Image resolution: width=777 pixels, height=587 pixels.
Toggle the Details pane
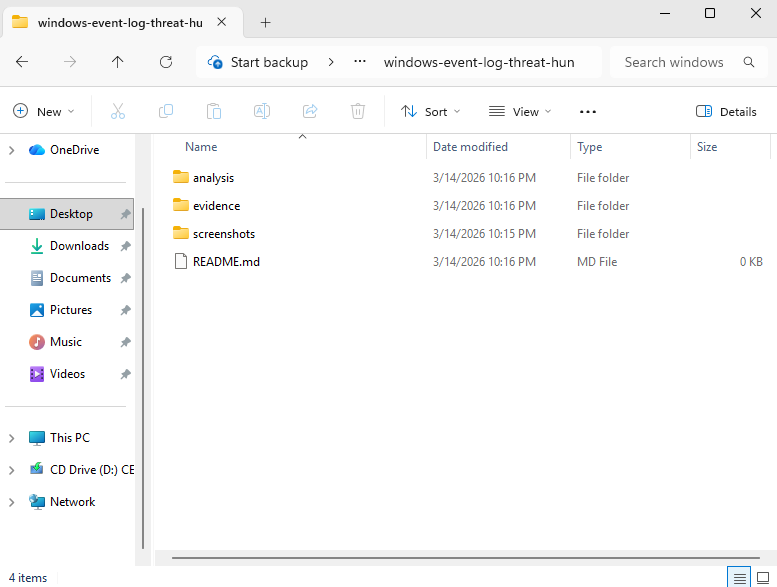(726, 111)
